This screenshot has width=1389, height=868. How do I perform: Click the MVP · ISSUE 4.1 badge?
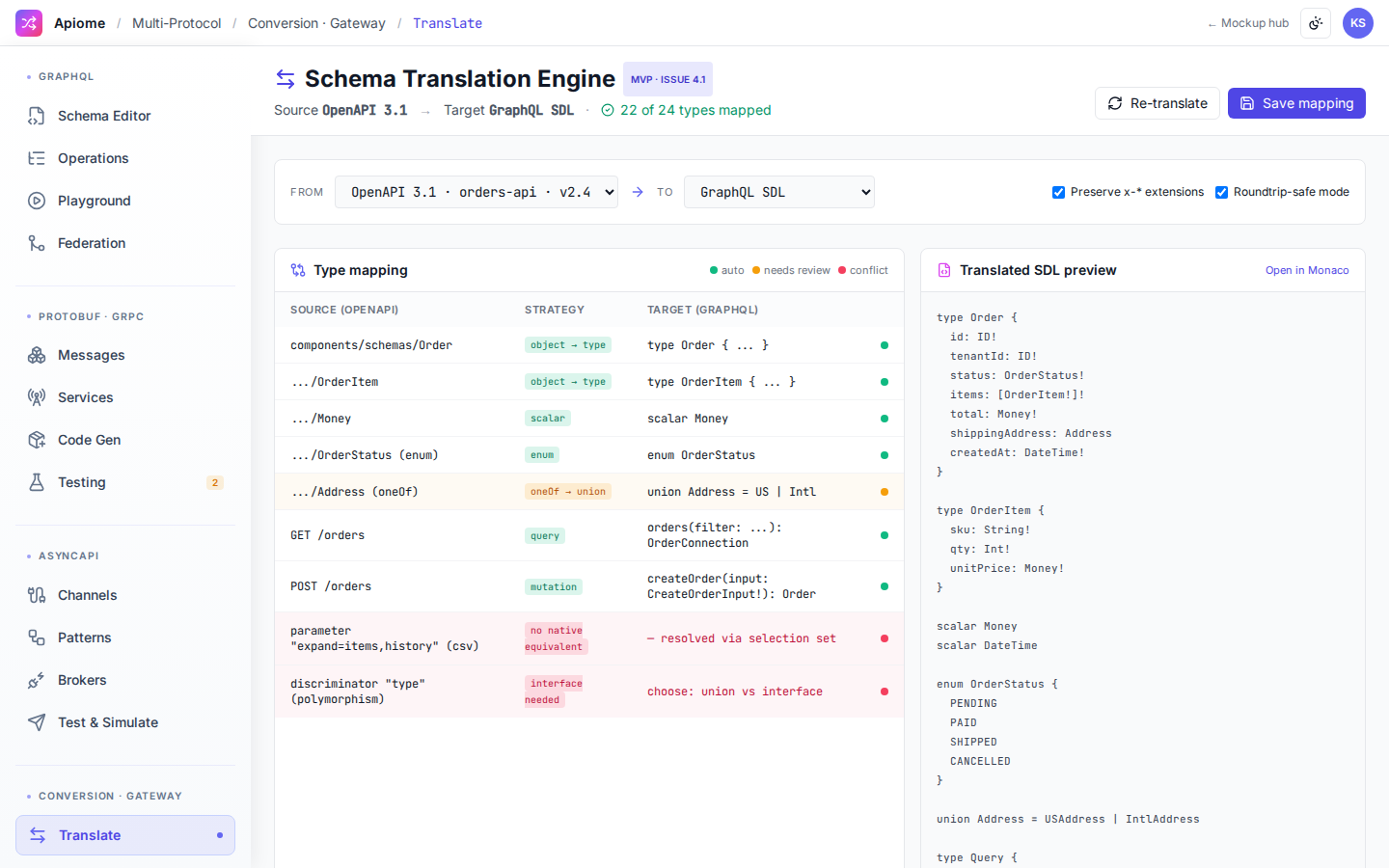[x=667, y=79]
